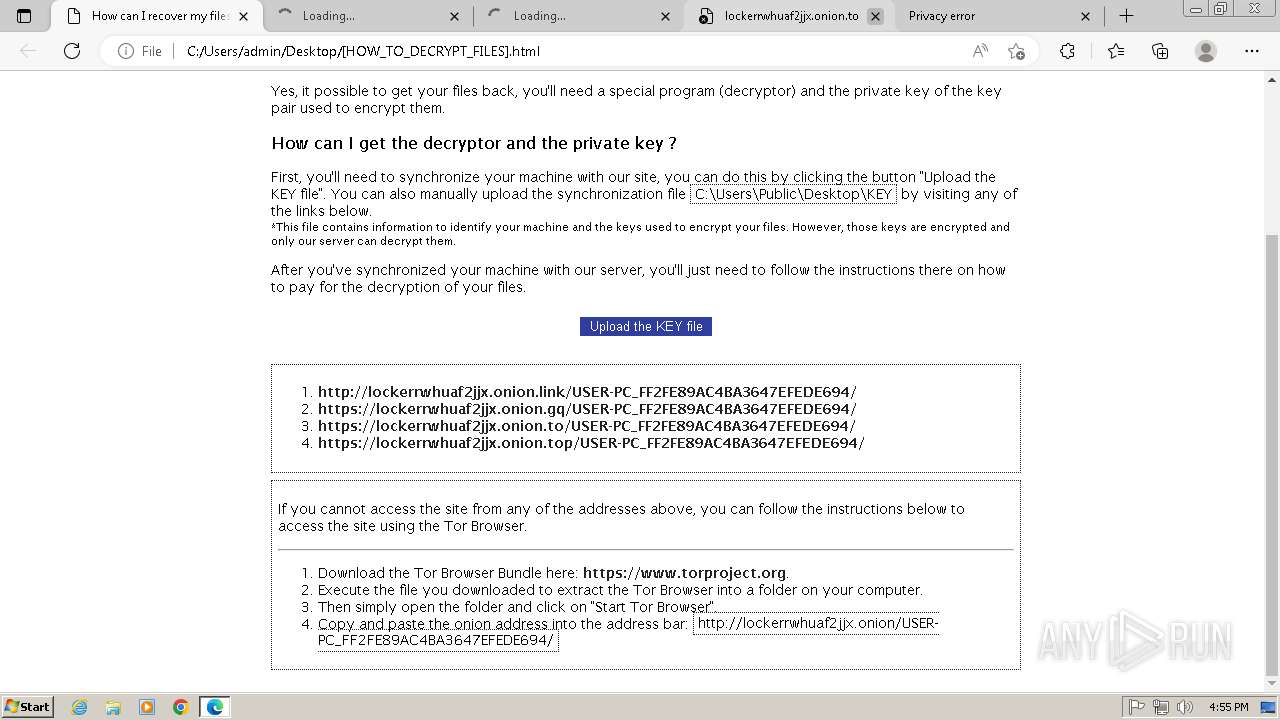Switch to the Privacy error tab
The height and width of the screenshot is (720, 1280).
[x=996, y=16]
